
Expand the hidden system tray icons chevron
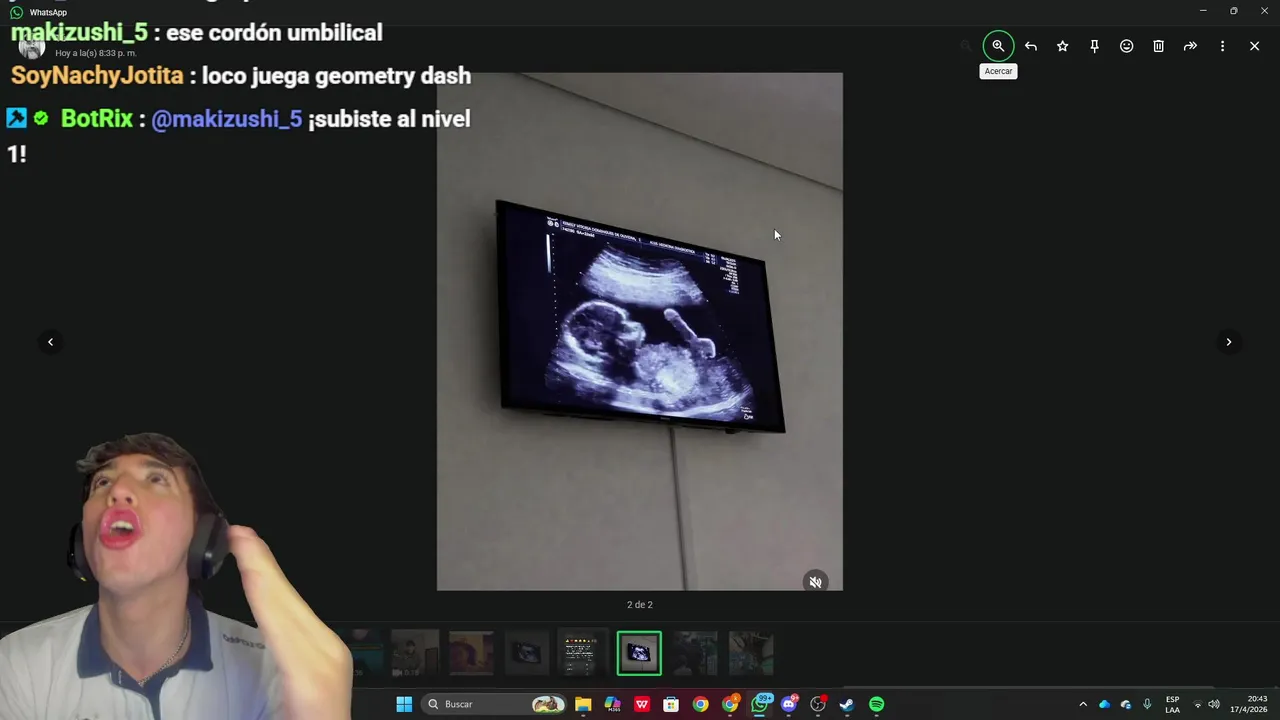click(x=1082, y=705)
